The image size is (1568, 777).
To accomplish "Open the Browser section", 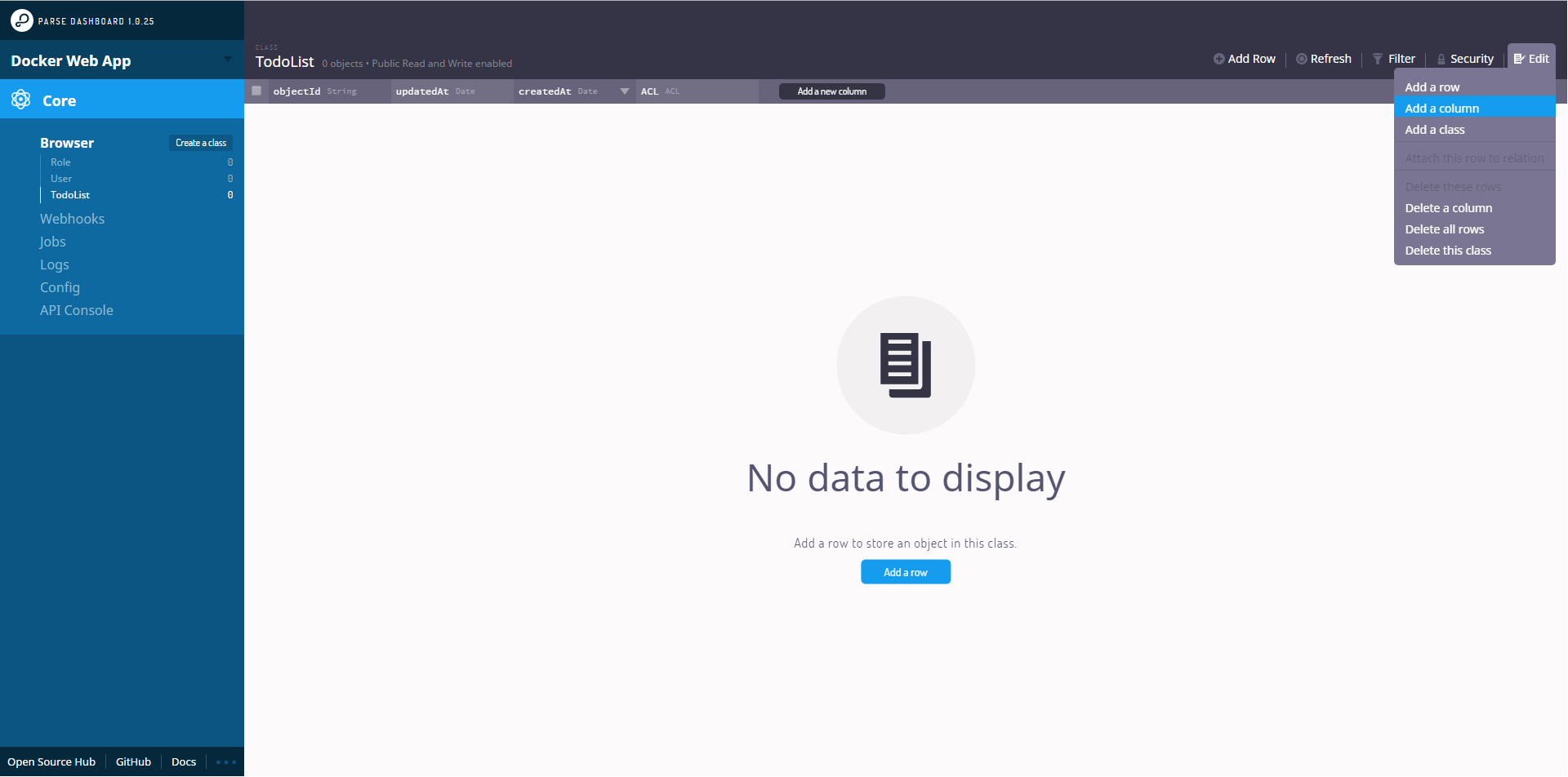I will coord(67,143).
